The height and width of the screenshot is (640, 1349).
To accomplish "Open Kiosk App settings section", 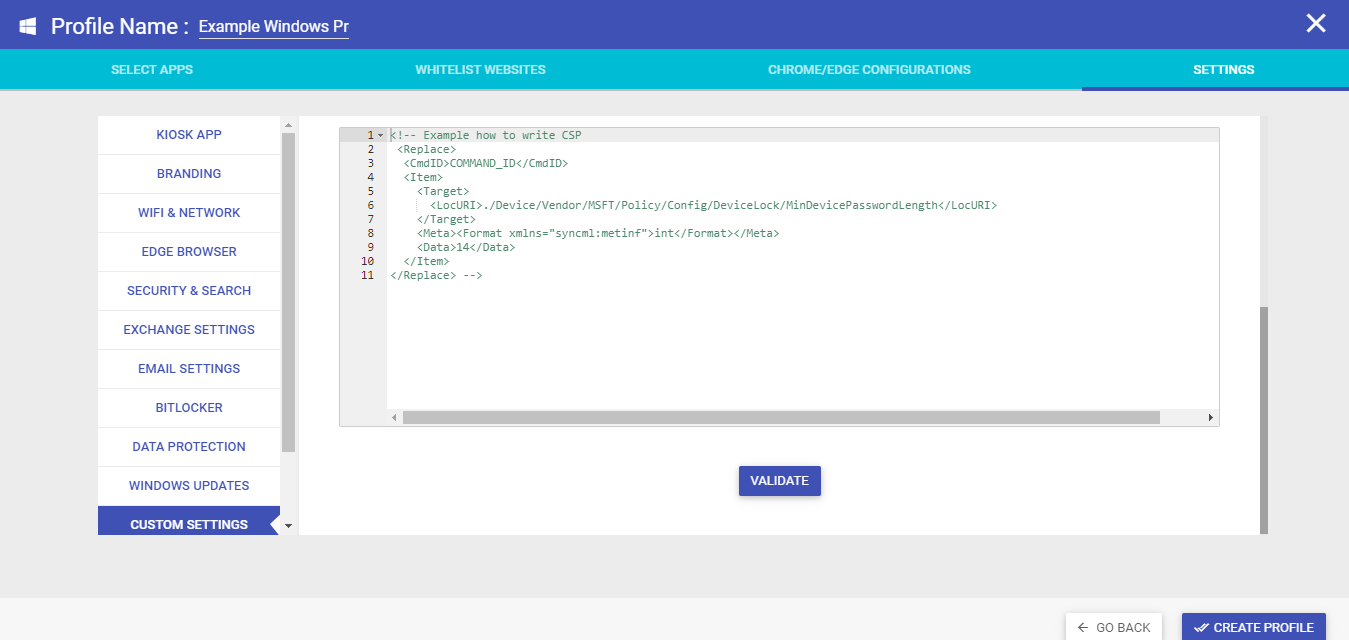I will click(189, 135).
